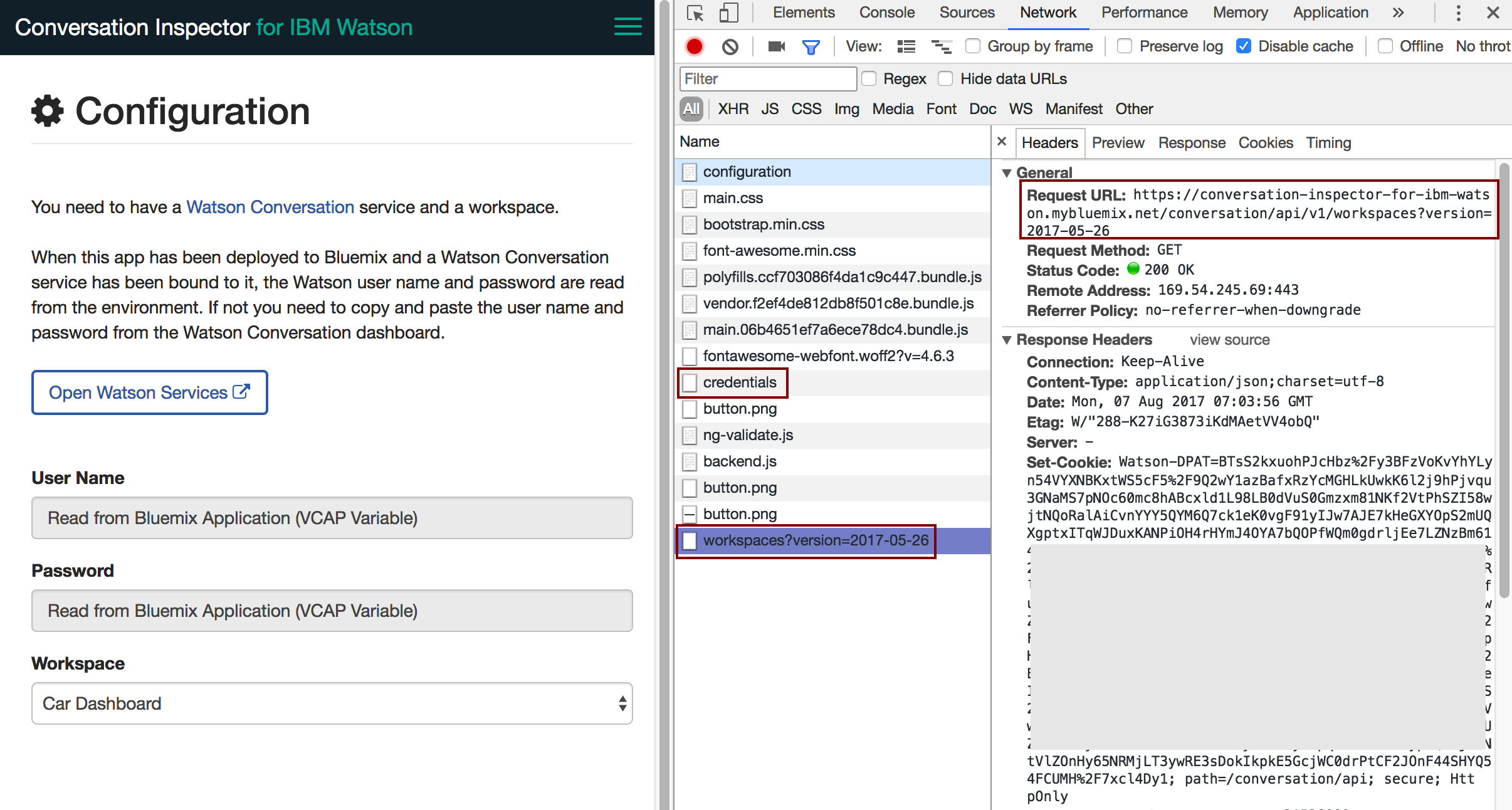Activate the inspect element picker icon

click(695, 13)
